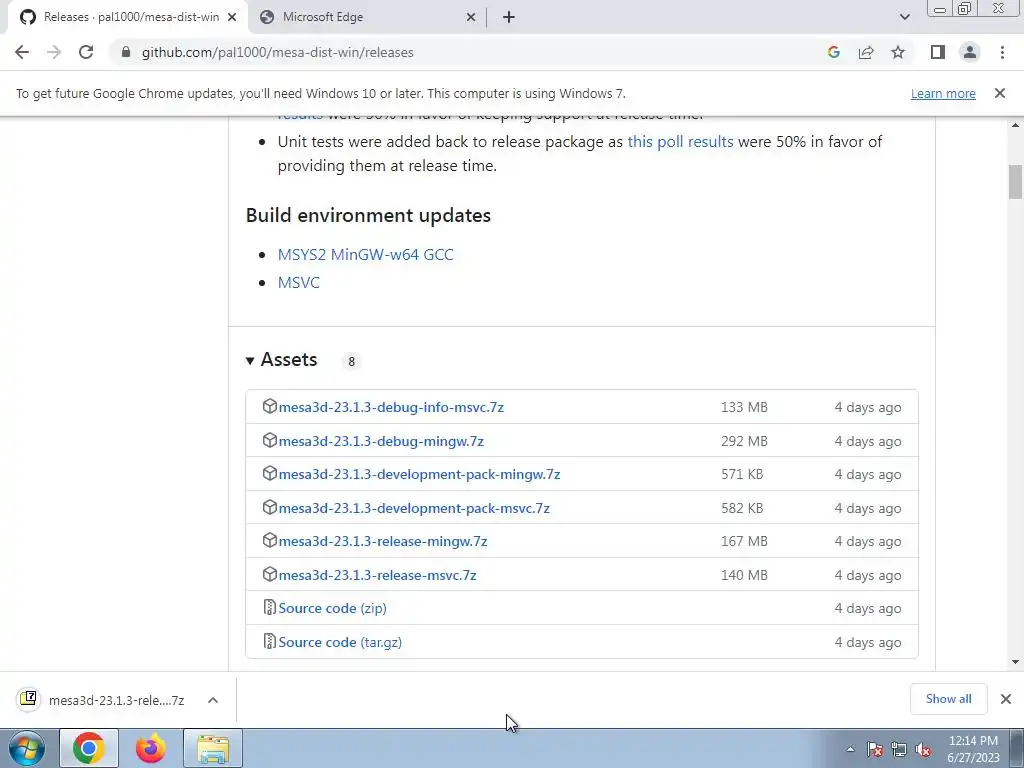The image size is (1024, 768).
Task: Open Firefox from the taskbar
Action: click(151, 748)
